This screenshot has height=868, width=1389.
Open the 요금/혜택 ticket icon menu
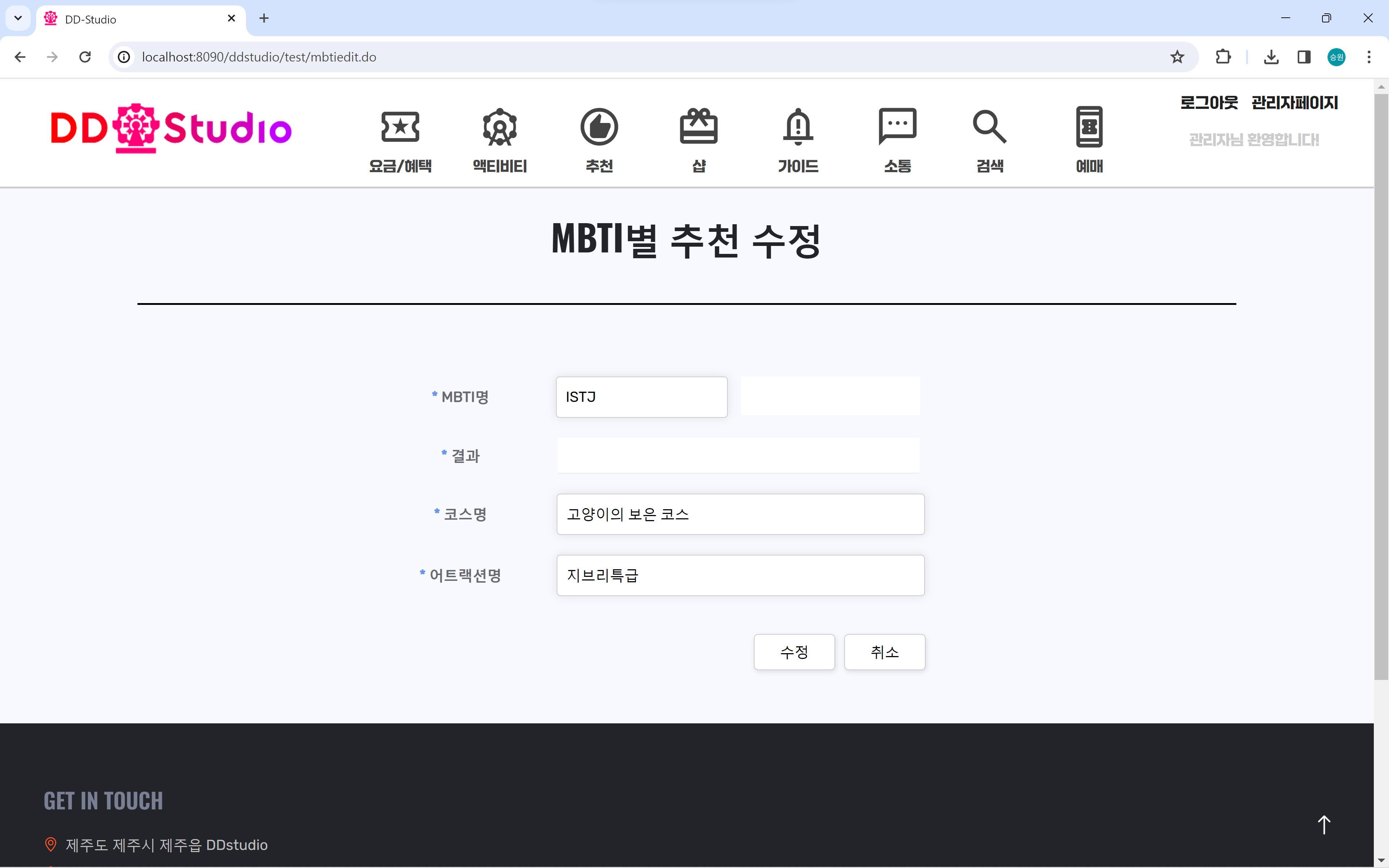[400, 126]
